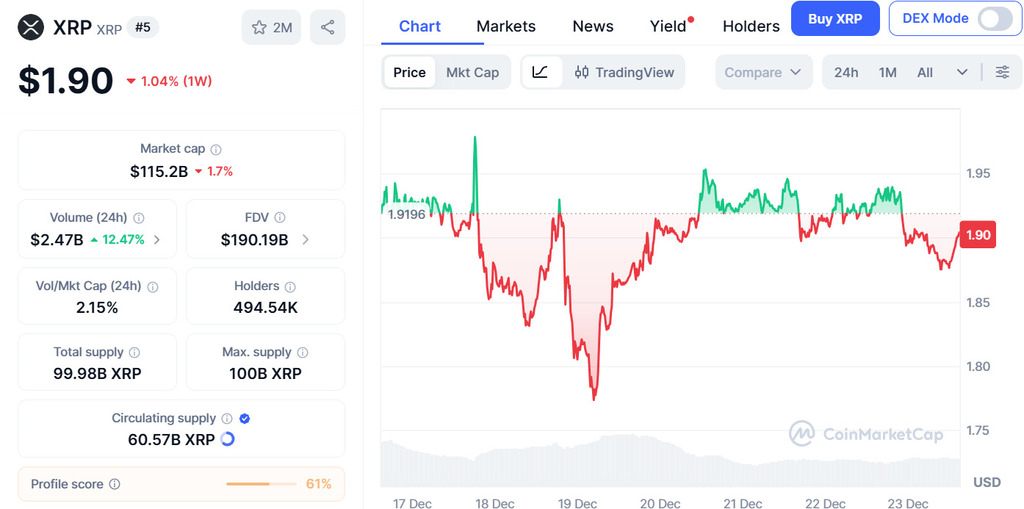The width and height of the screenshot is (1024, 509).
Task: Click Market cap info icon
Action: (216, 149)
